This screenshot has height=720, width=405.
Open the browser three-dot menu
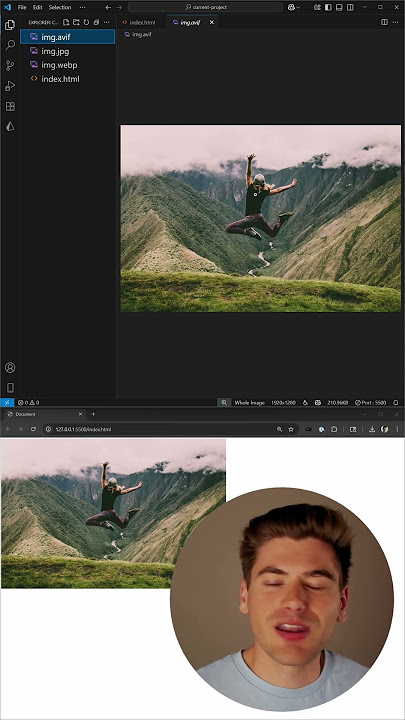point(397,429)
